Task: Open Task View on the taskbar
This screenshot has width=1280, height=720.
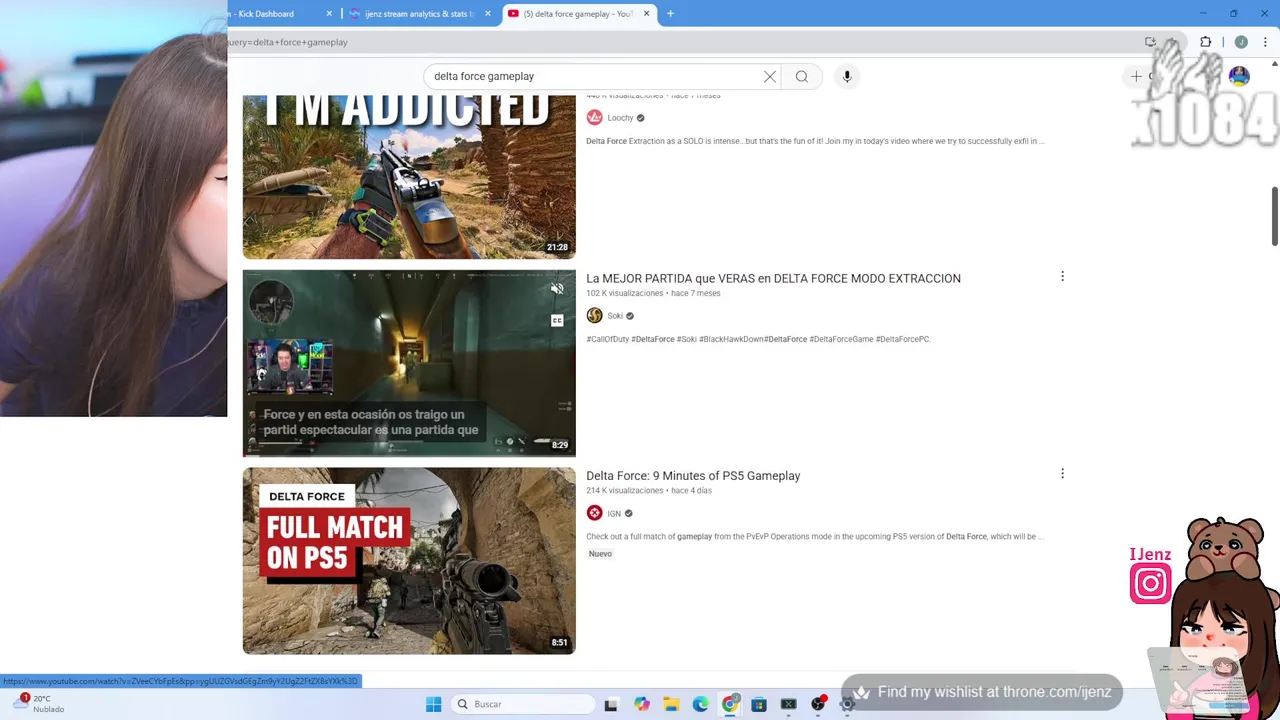Action: [611, 704]
